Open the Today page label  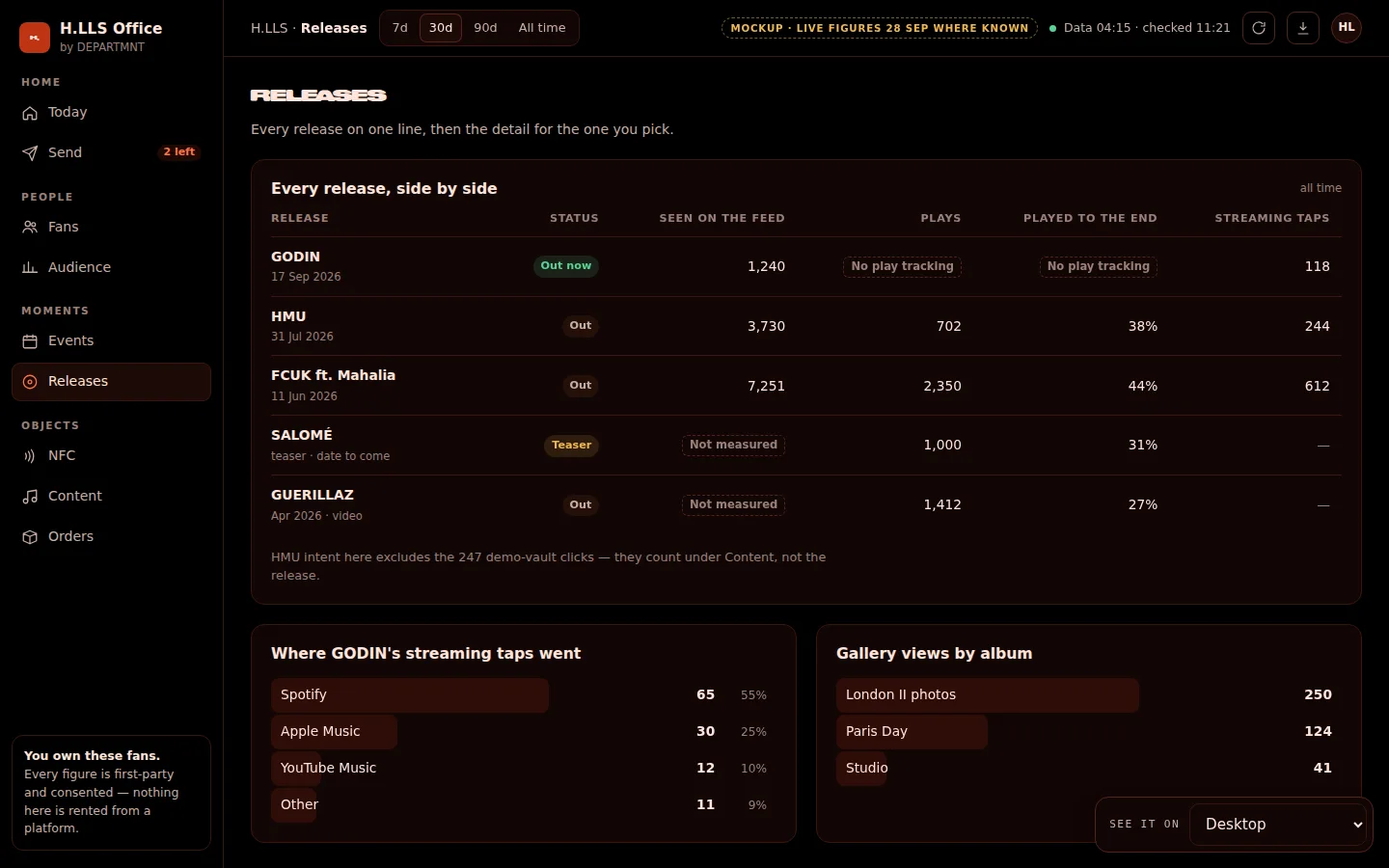tap(68, 113)
